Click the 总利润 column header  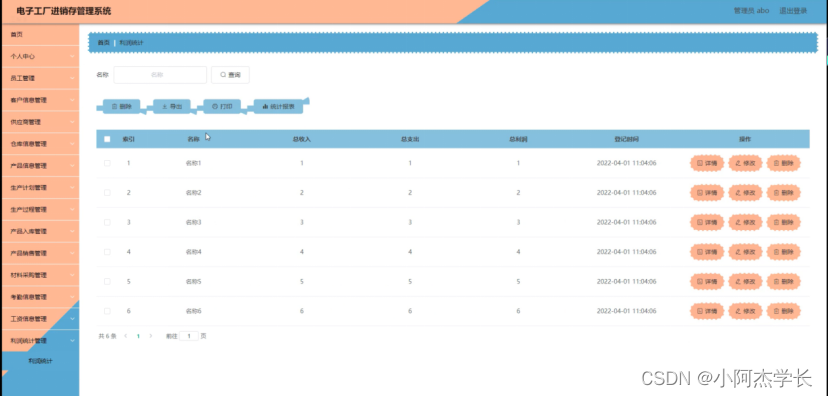519,139
